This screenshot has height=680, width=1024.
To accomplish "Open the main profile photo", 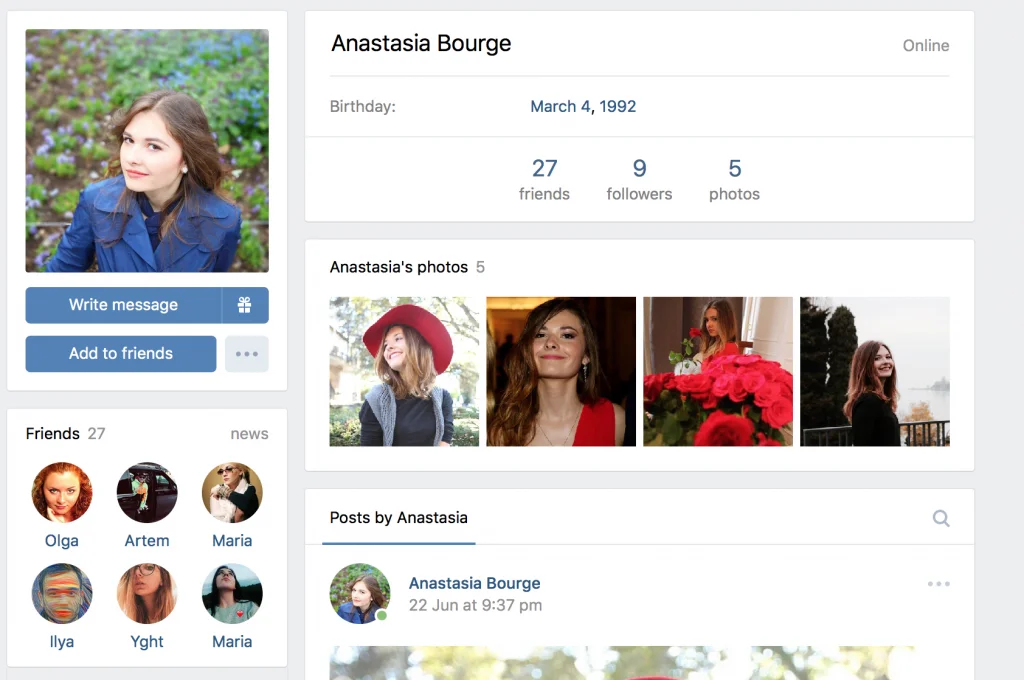I will tap(147, 150).
